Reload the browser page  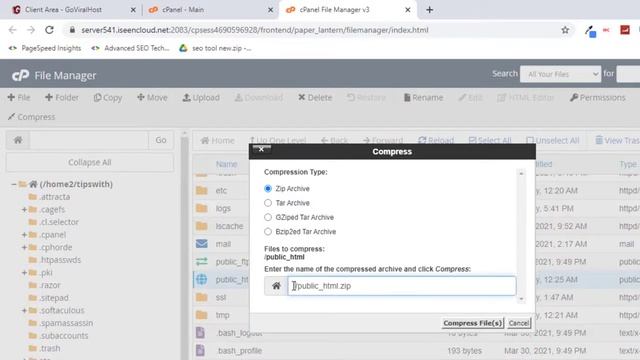click(49, 30)
